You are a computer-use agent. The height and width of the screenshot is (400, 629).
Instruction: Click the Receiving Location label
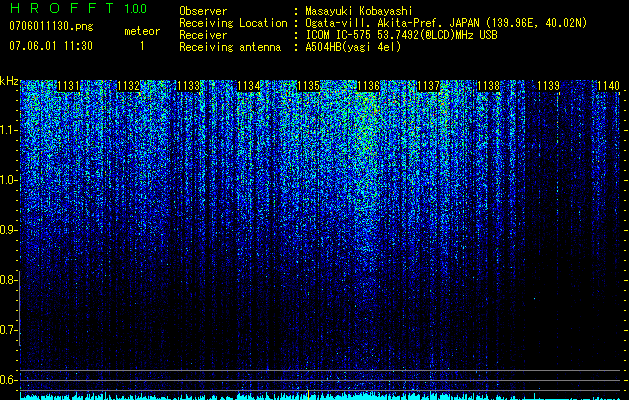233,23
